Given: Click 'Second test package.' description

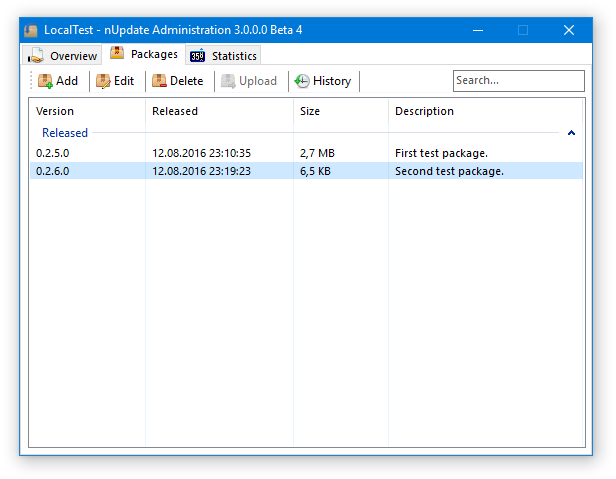Looking at the screenshot, I should tap(449, 172).
